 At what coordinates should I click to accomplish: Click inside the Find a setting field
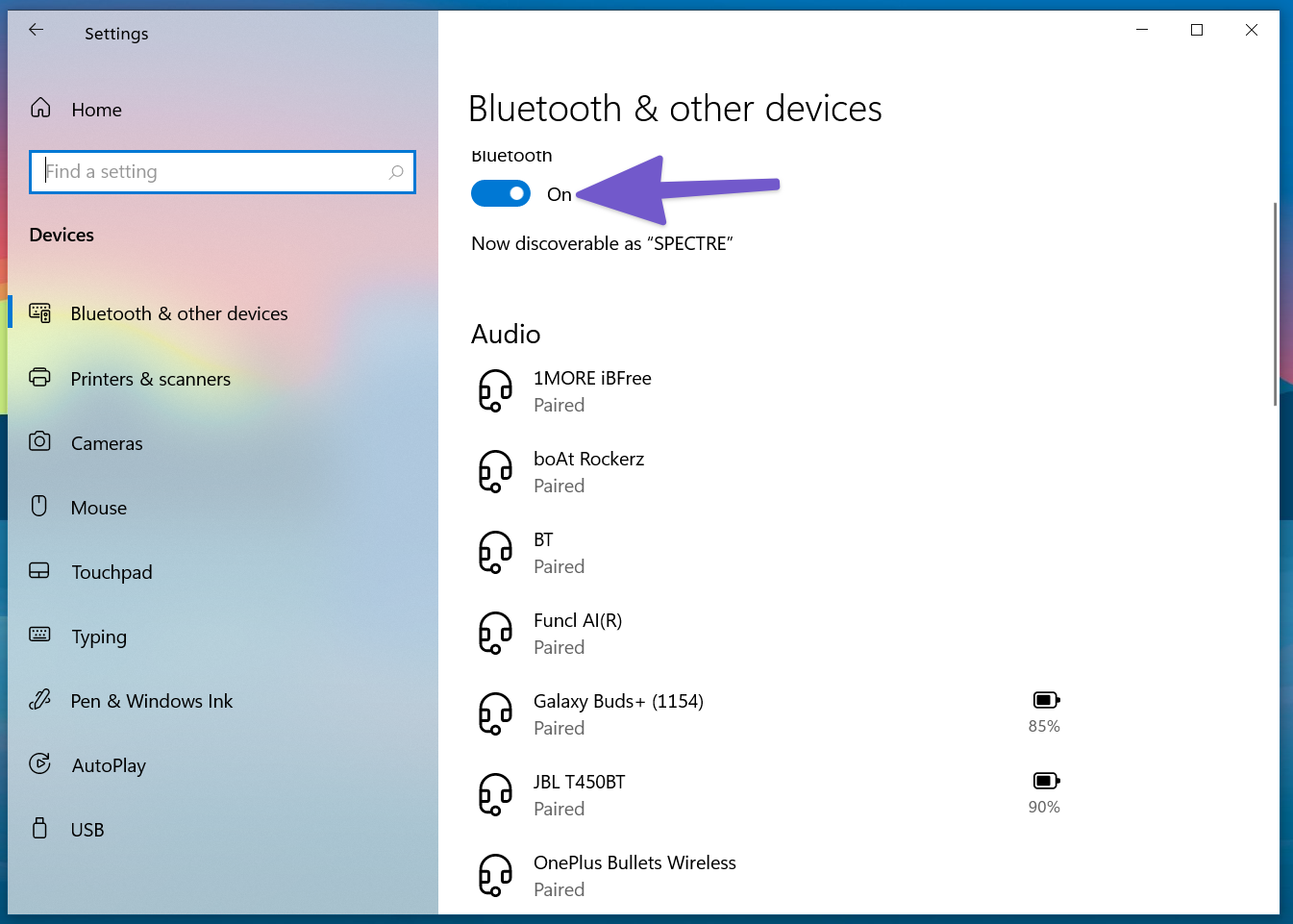(x=222, y=171)
